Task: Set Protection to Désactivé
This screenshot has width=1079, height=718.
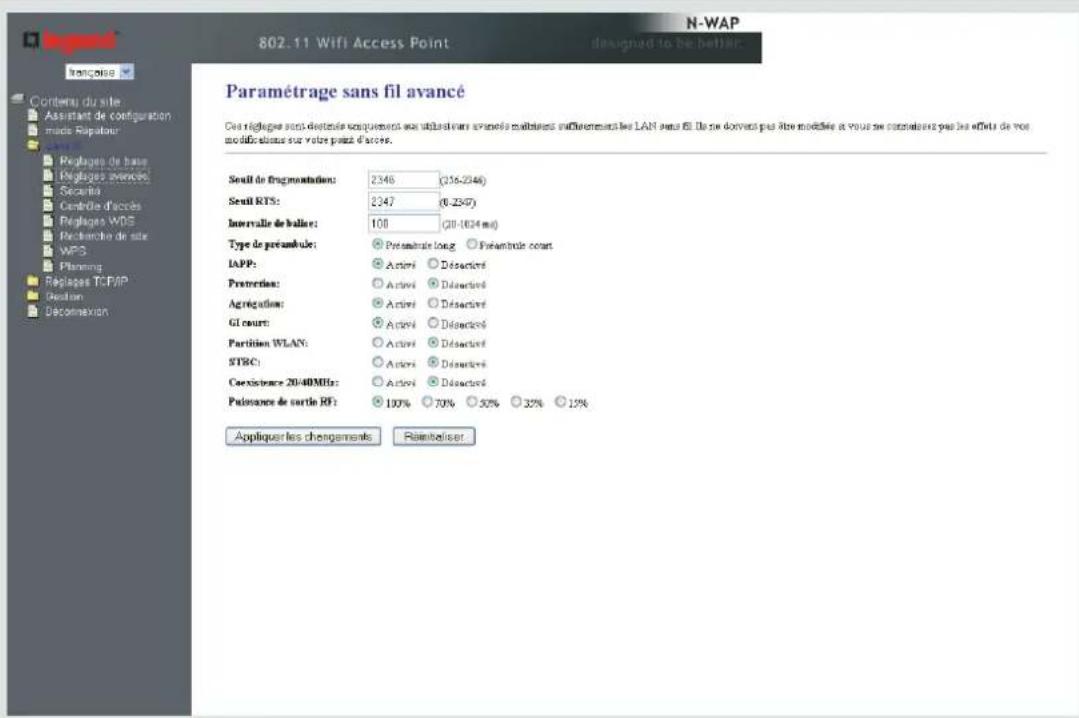Action: (433, 283)
